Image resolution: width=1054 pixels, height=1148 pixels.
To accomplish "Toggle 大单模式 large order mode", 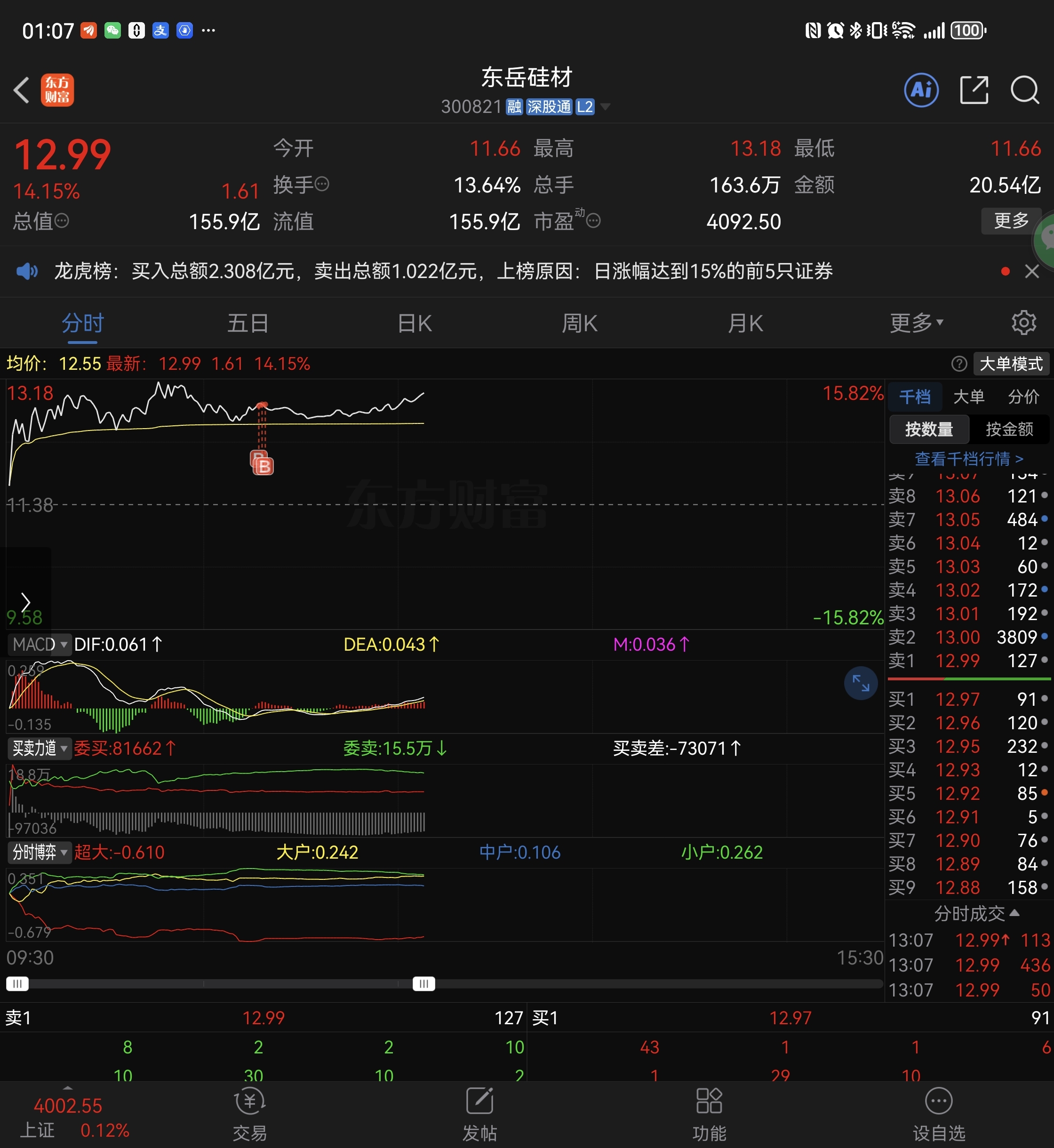I will 1011,364.
